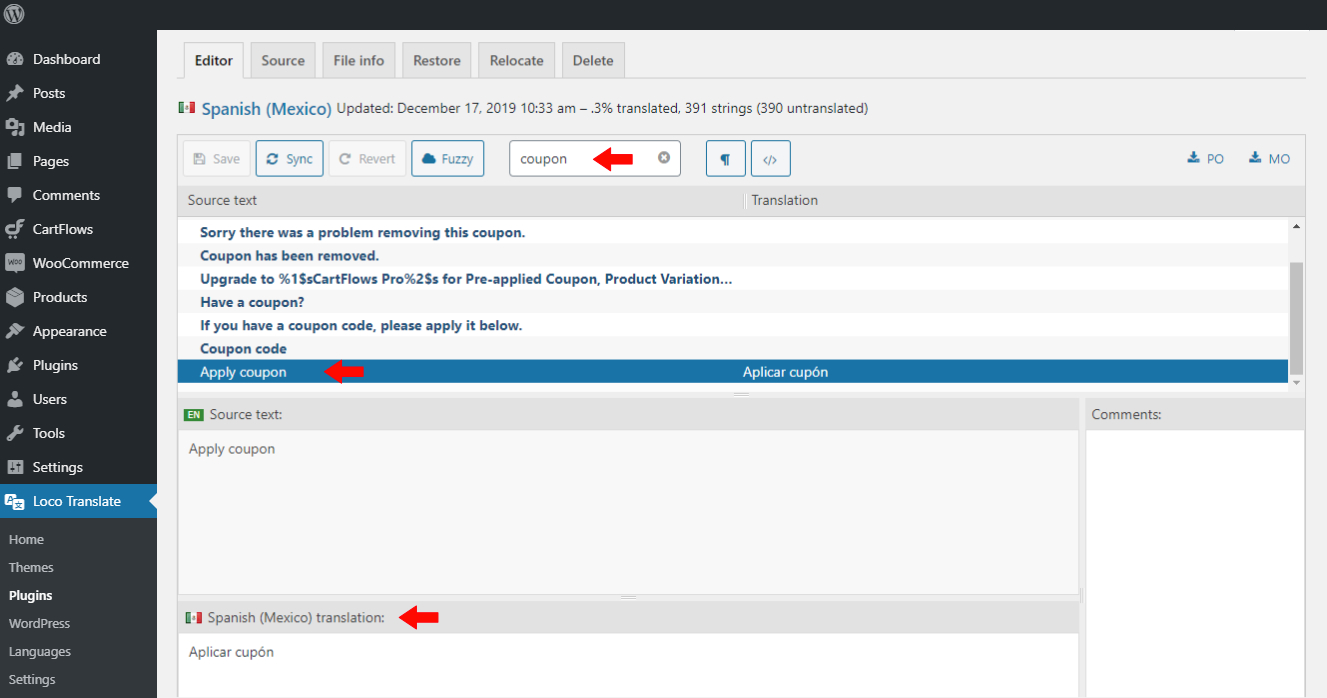The height and width of the screenshot is (698, 1327).
Task: Click the Fuzzy cloud button
Action: coord(447,159)
